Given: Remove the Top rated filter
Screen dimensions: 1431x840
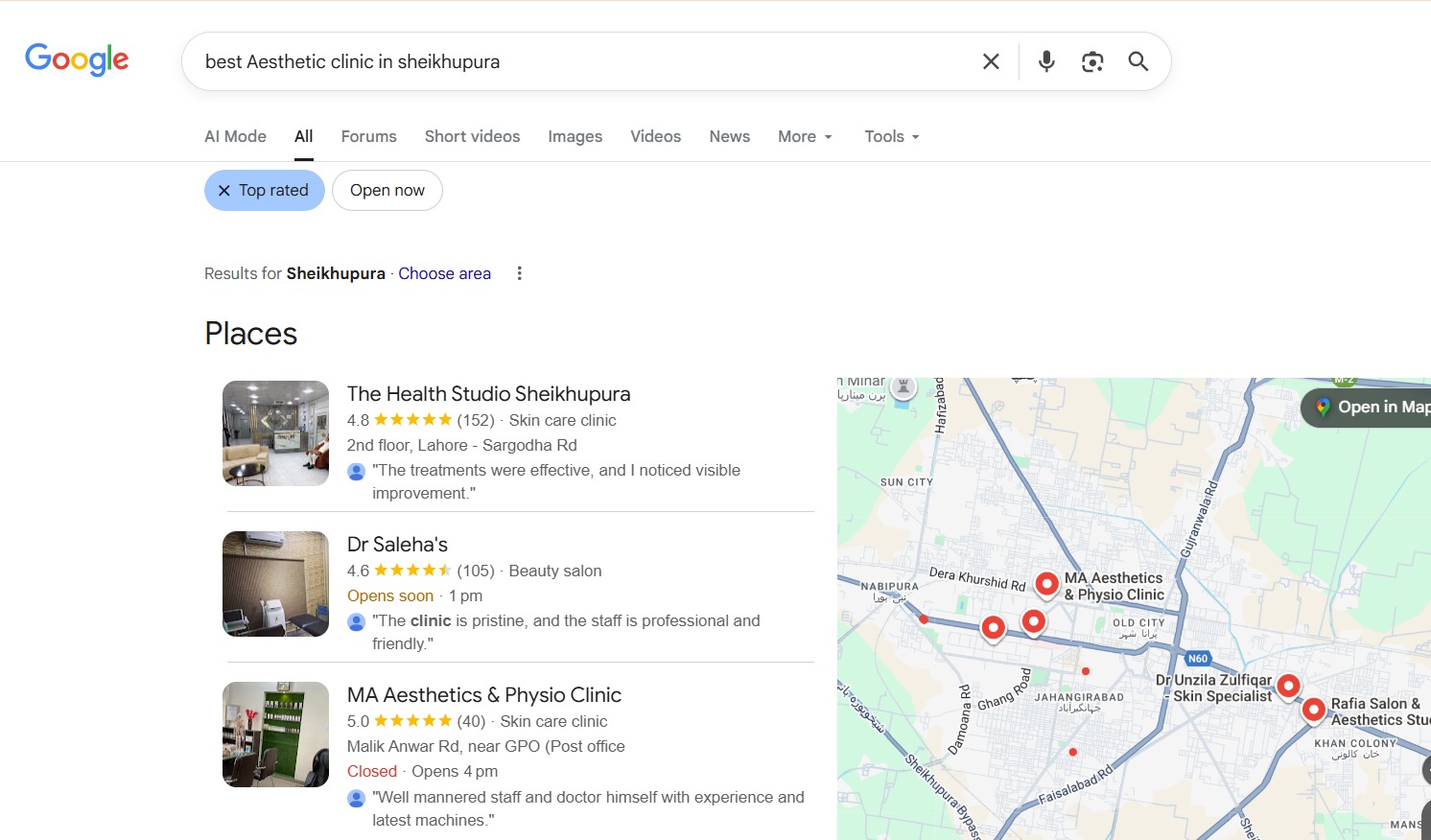Looking at the screenshot, I should tap(224, 191).
